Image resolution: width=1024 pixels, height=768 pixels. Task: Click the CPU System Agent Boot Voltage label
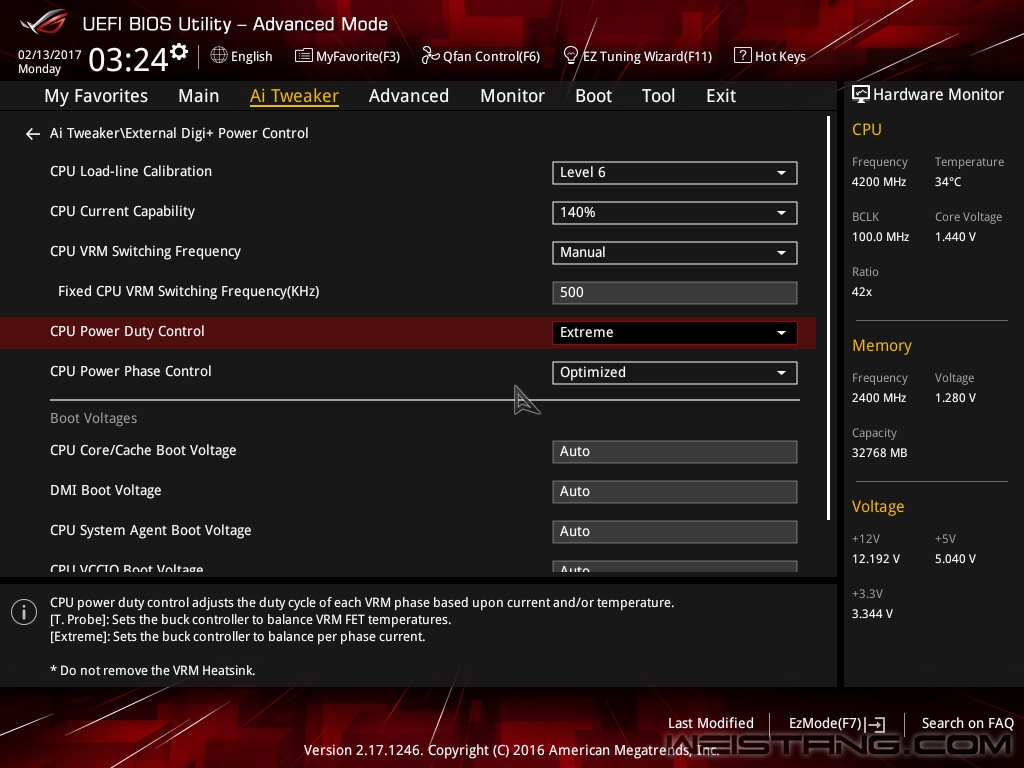150,530
